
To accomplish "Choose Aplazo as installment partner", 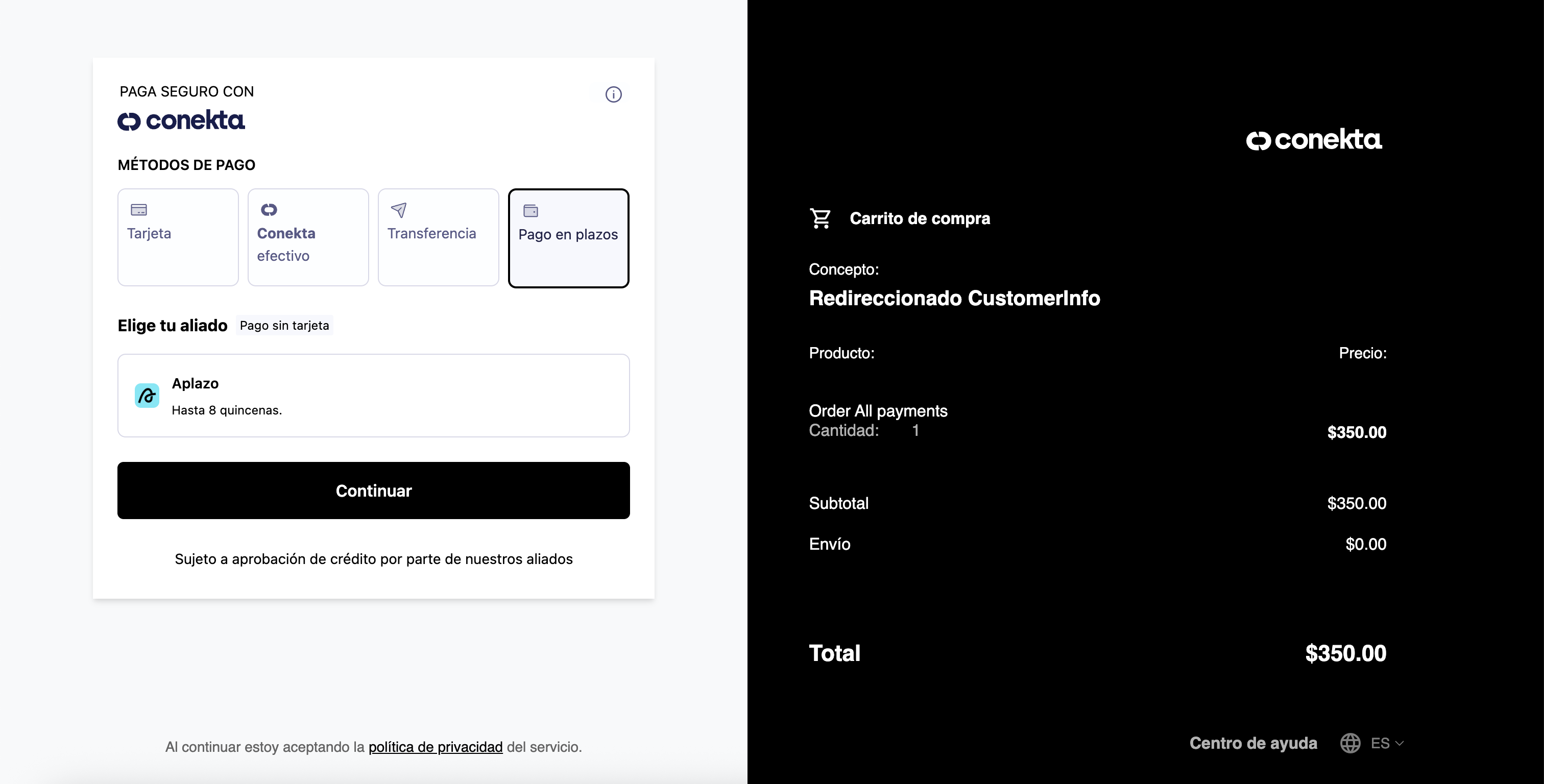I will [373, 396].
